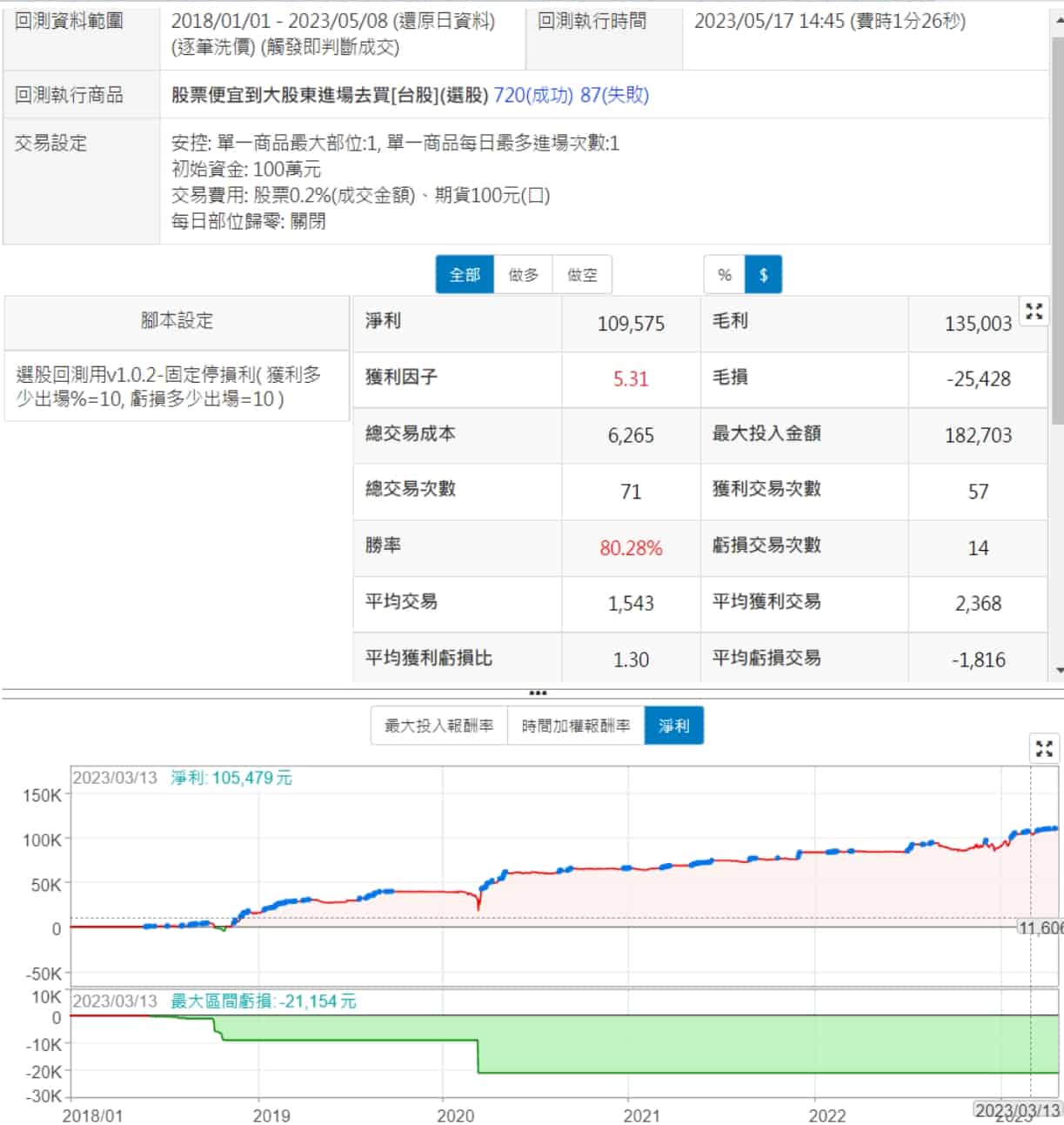Switch the view to percent (%) mode
The image size is (1064, 1125).
coord(724,275)
